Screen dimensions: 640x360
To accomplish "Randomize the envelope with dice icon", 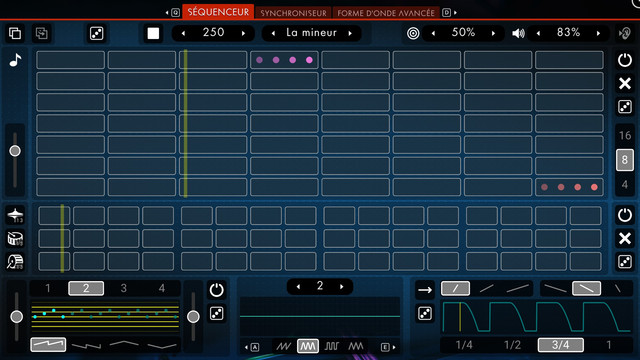I will pos(425,313).
